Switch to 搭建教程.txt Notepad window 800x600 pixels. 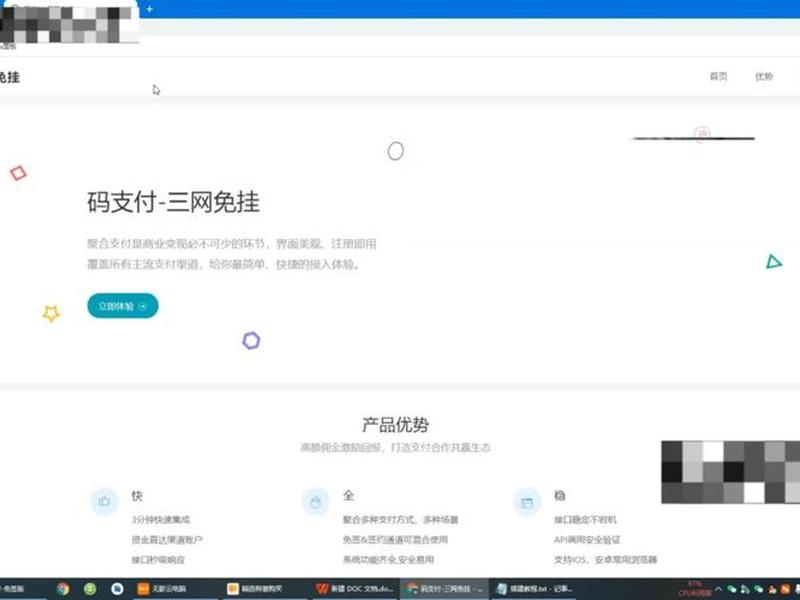535,589
